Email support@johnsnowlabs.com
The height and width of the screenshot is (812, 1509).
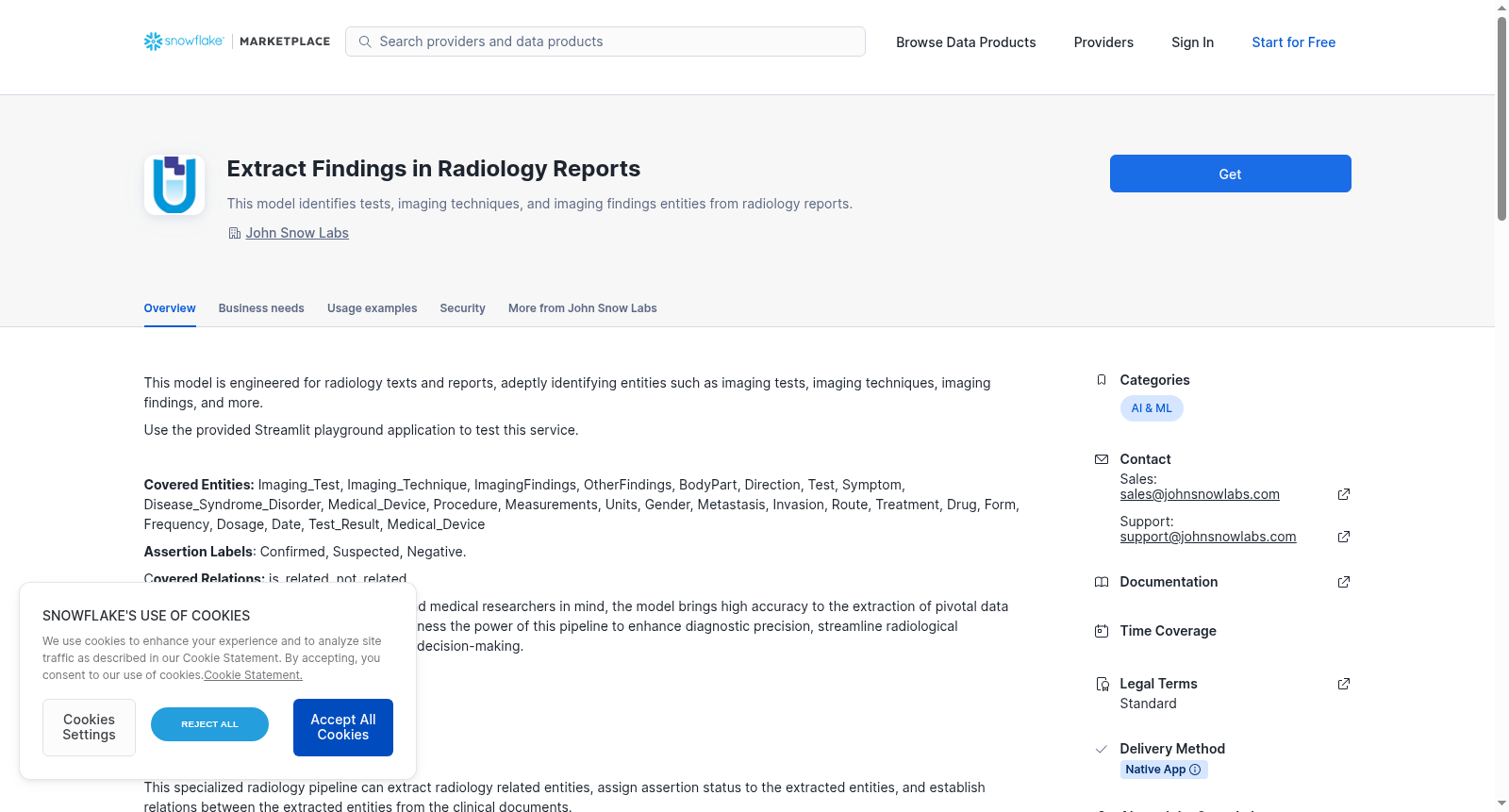point(1208,537)
